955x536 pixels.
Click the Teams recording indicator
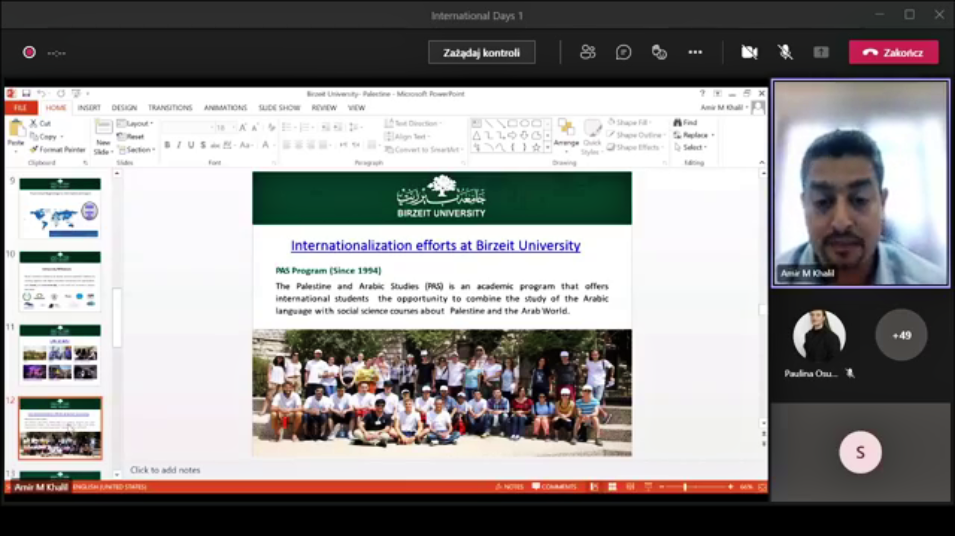click(x=29, y=52)
